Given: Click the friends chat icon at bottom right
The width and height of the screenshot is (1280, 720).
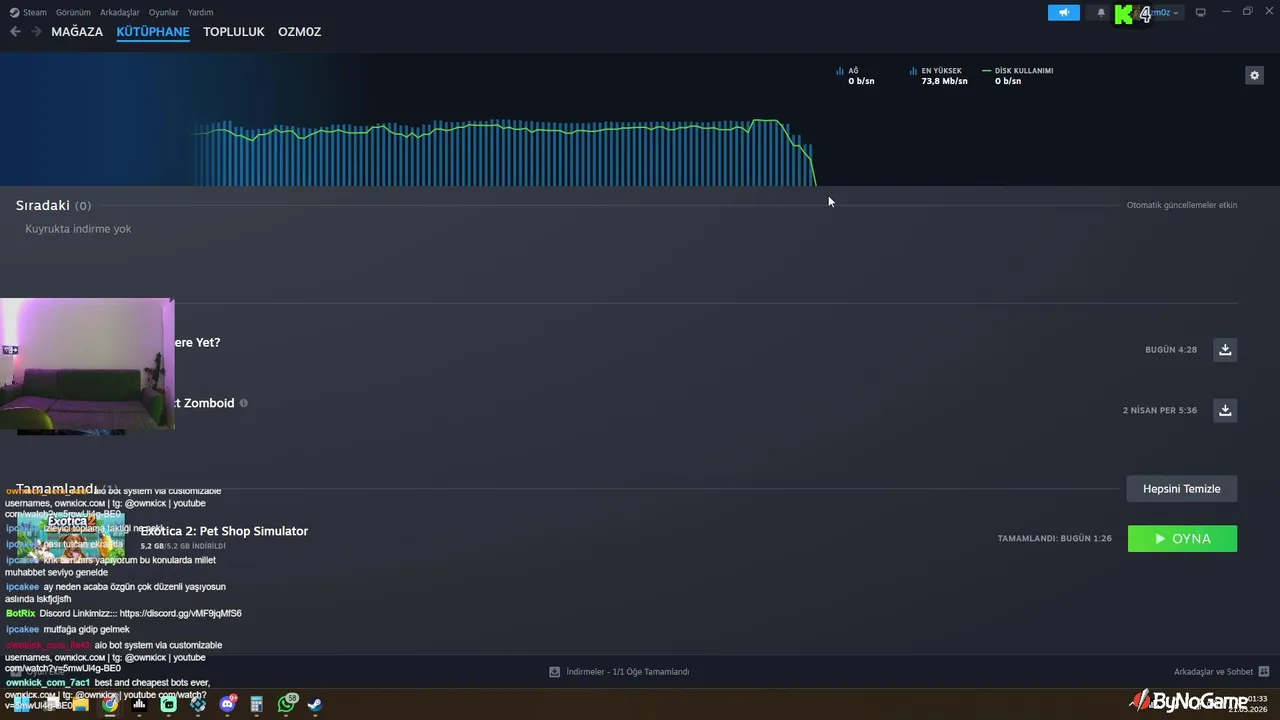Looking at the screenshot, I should tap(1263, 672).
